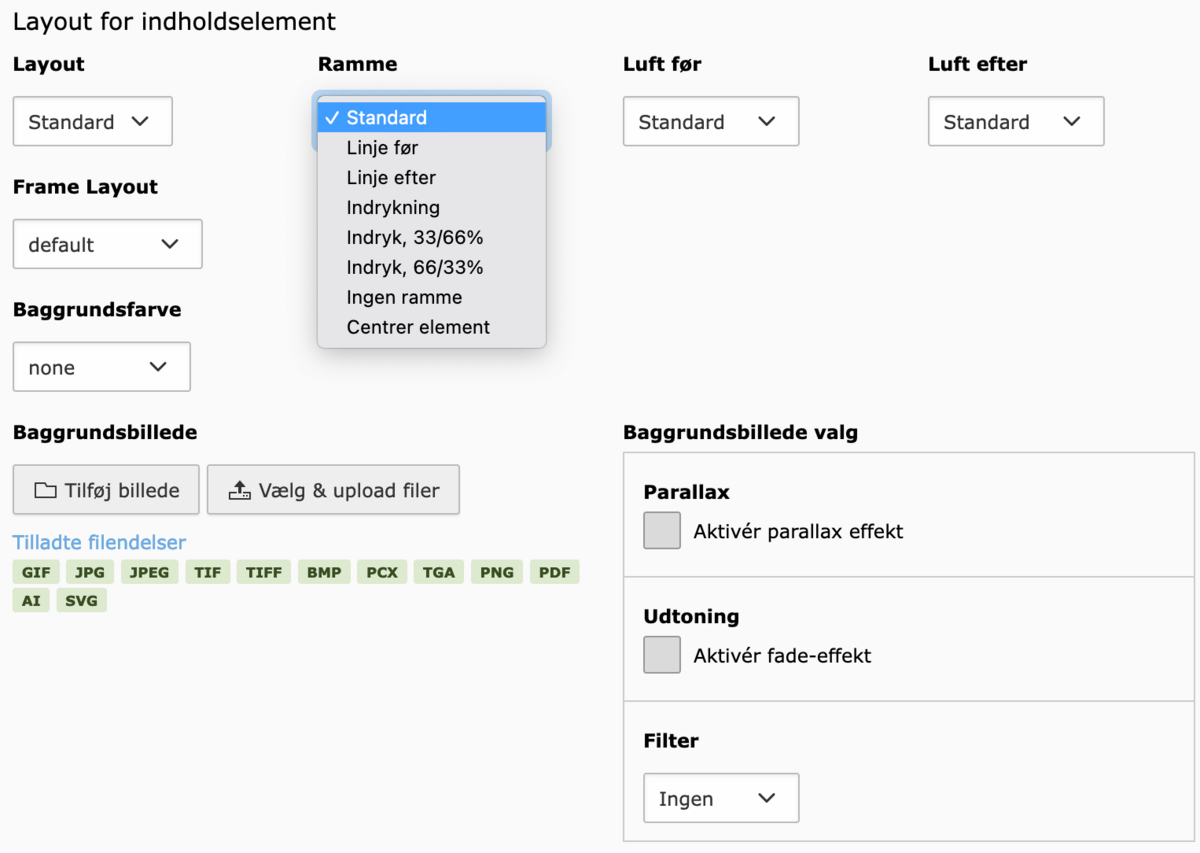
Task: Click the Tilladte filendelser link
Action: tap(99, 543)
